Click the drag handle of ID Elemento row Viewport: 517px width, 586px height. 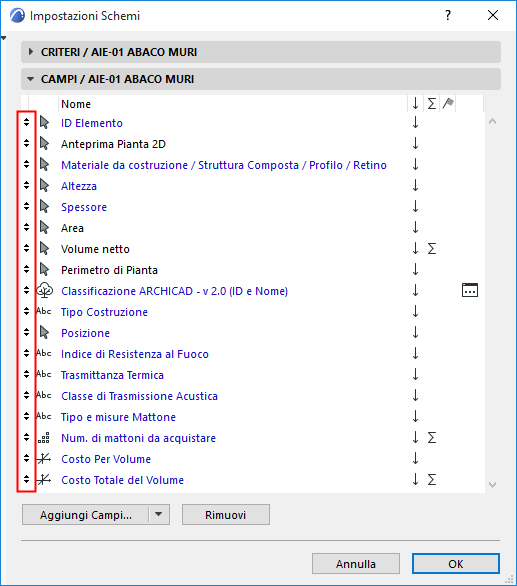(26, 122)
